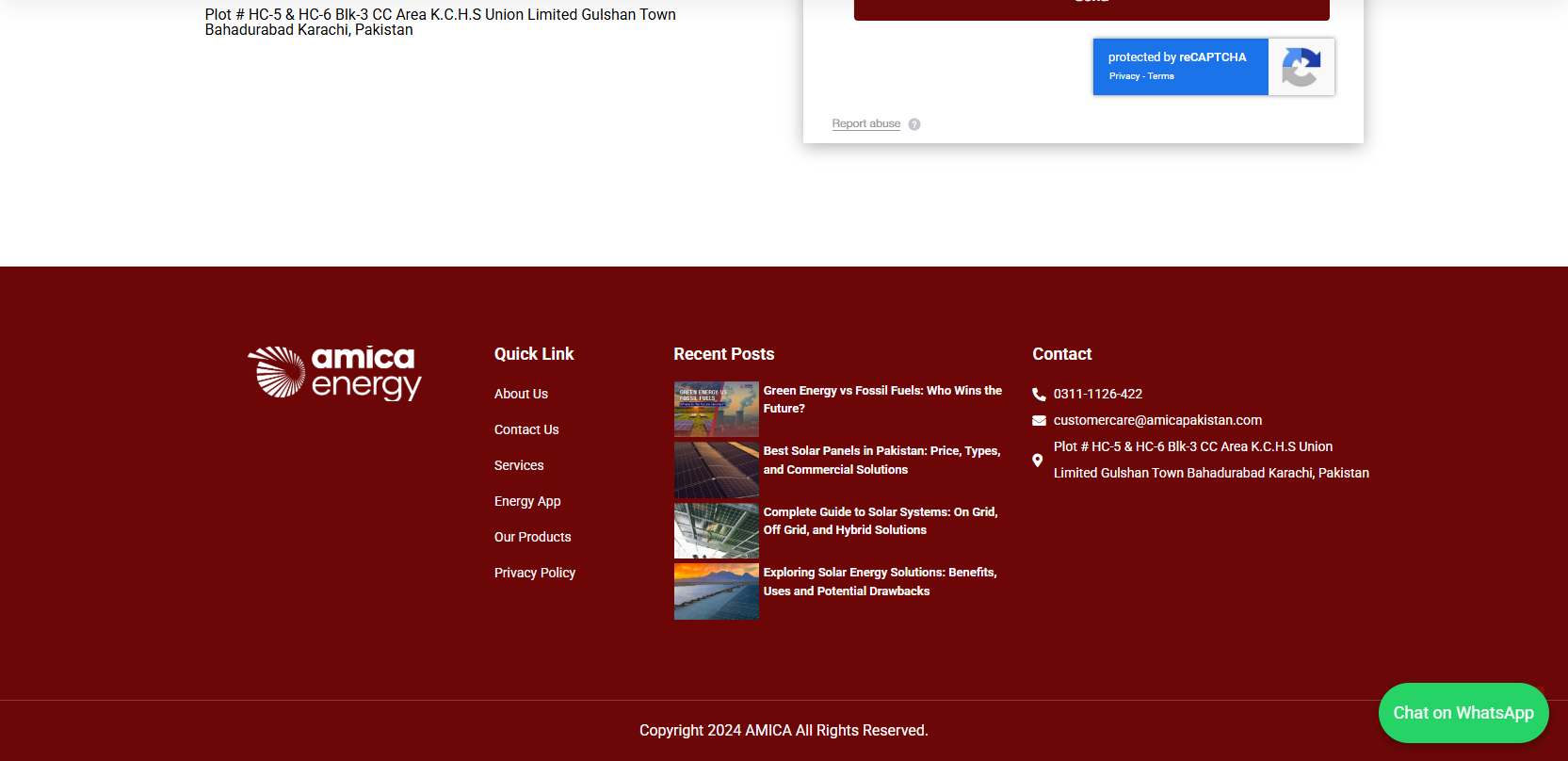Image resolution: width=1568 pixels, height=761 pixels.
Task: Go to About Us page
Action: pyautogui.click(x=521, y=394)
